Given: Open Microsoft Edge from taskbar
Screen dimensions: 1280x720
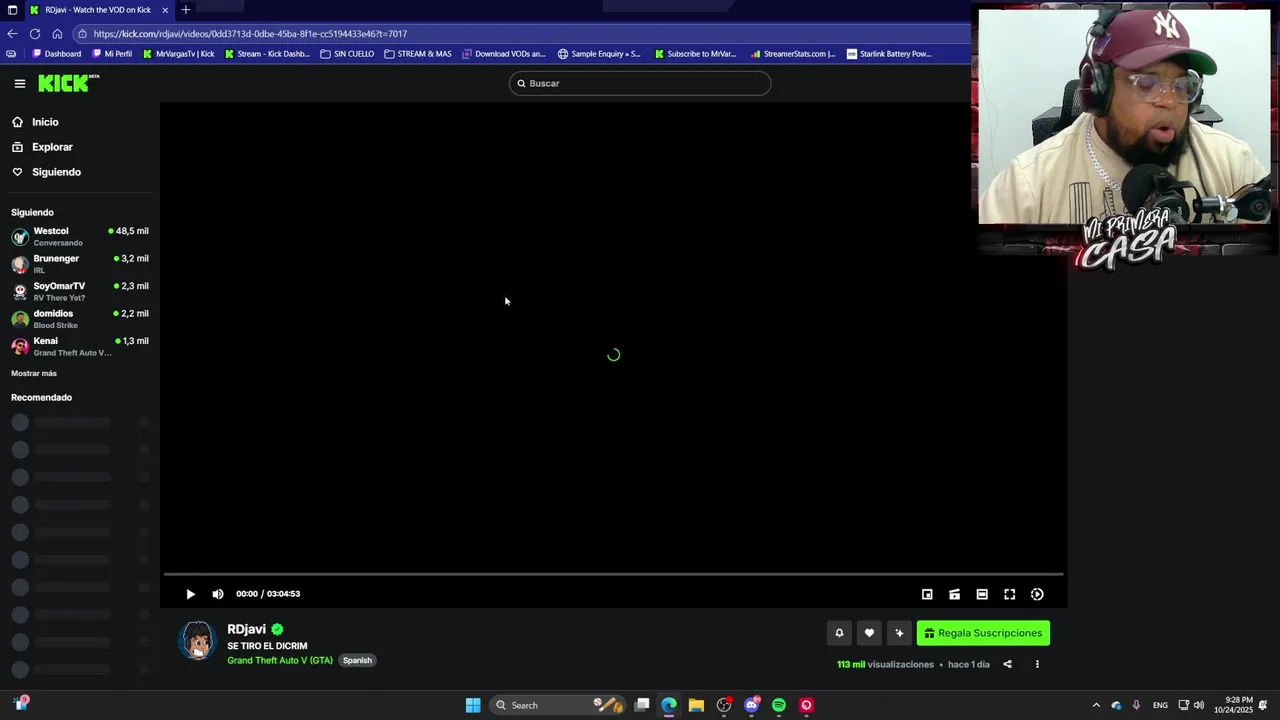Looking at the screenshot, I should [x=669, y=705].
